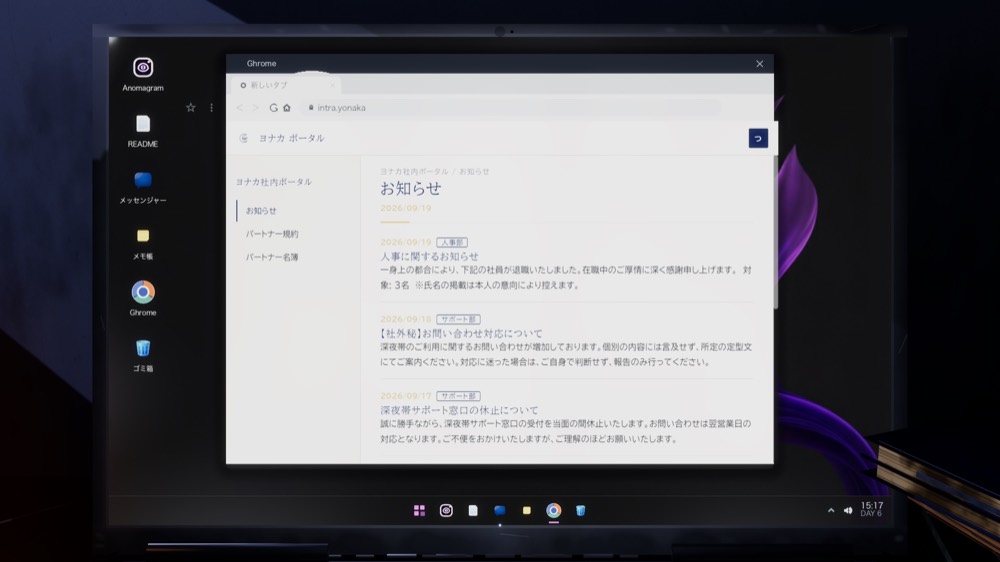The height and width of the screenshot is (562, 1000).
Task: Reload the page with the refresh icon
Action: coord(273,108)
